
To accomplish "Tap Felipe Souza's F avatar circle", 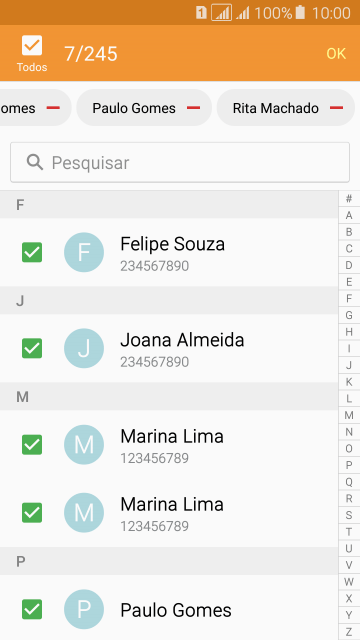I will 84,252.
